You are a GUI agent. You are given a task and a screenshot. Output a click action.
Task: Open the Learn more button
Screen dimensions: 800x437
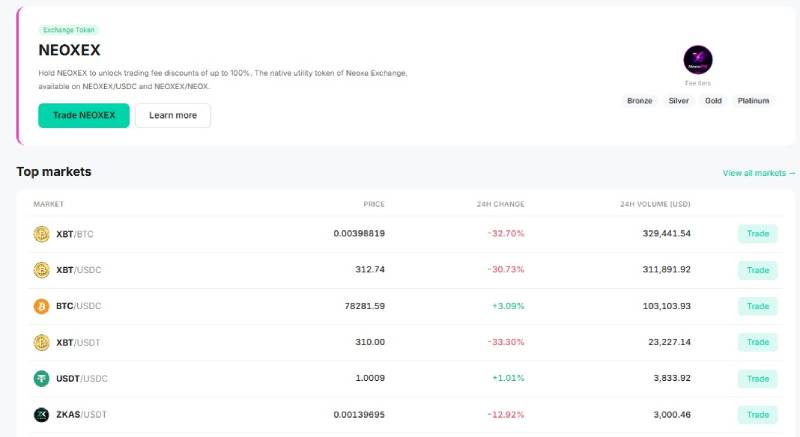coord(173,115)
